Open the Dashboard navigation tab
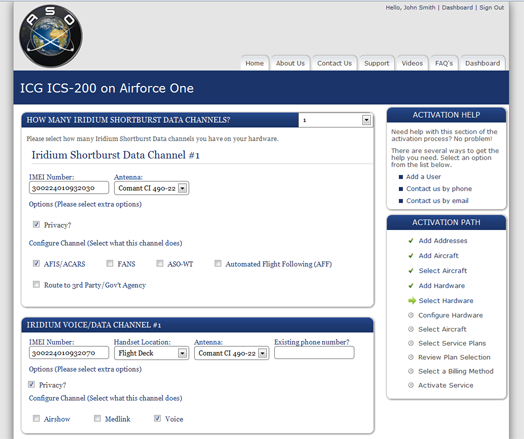The image size is (524, 439). (483, 63)
